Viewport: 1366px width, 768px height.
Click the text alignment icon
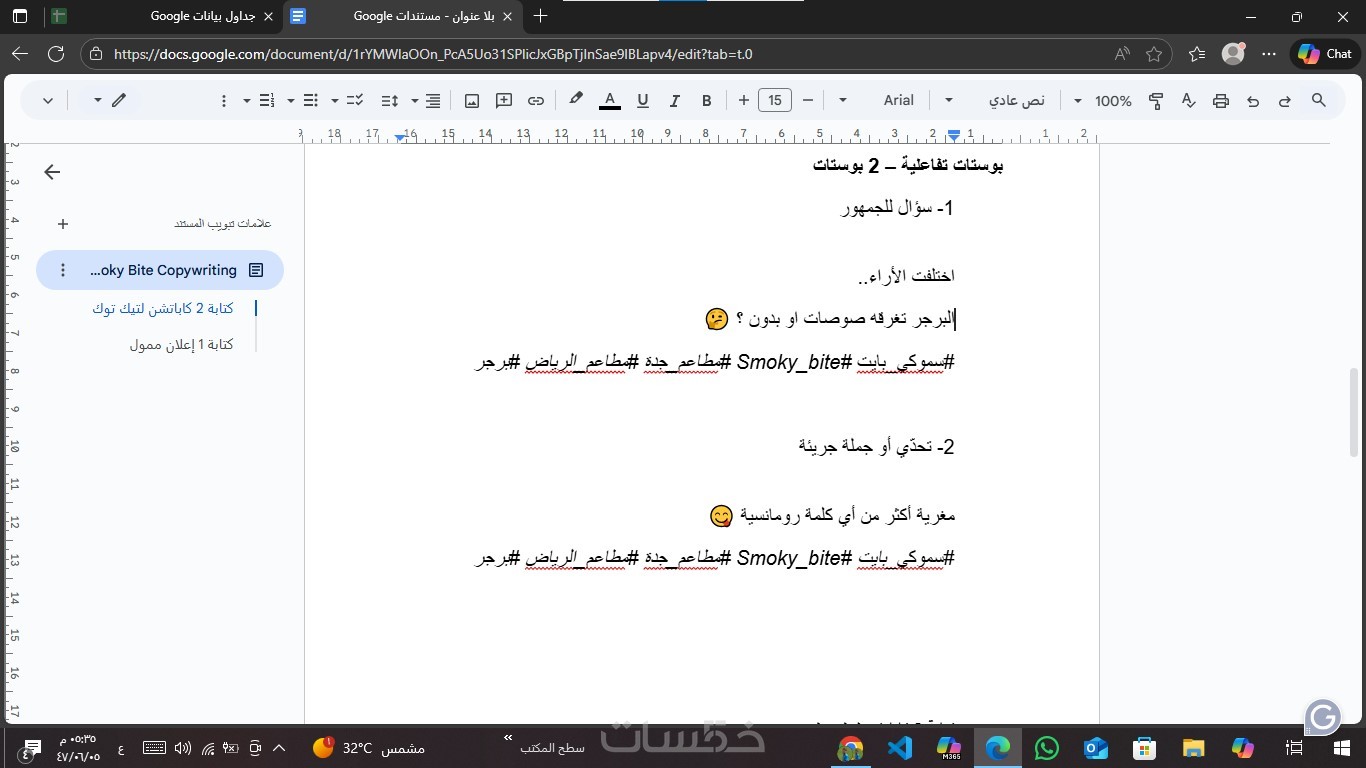coord(433,100)
